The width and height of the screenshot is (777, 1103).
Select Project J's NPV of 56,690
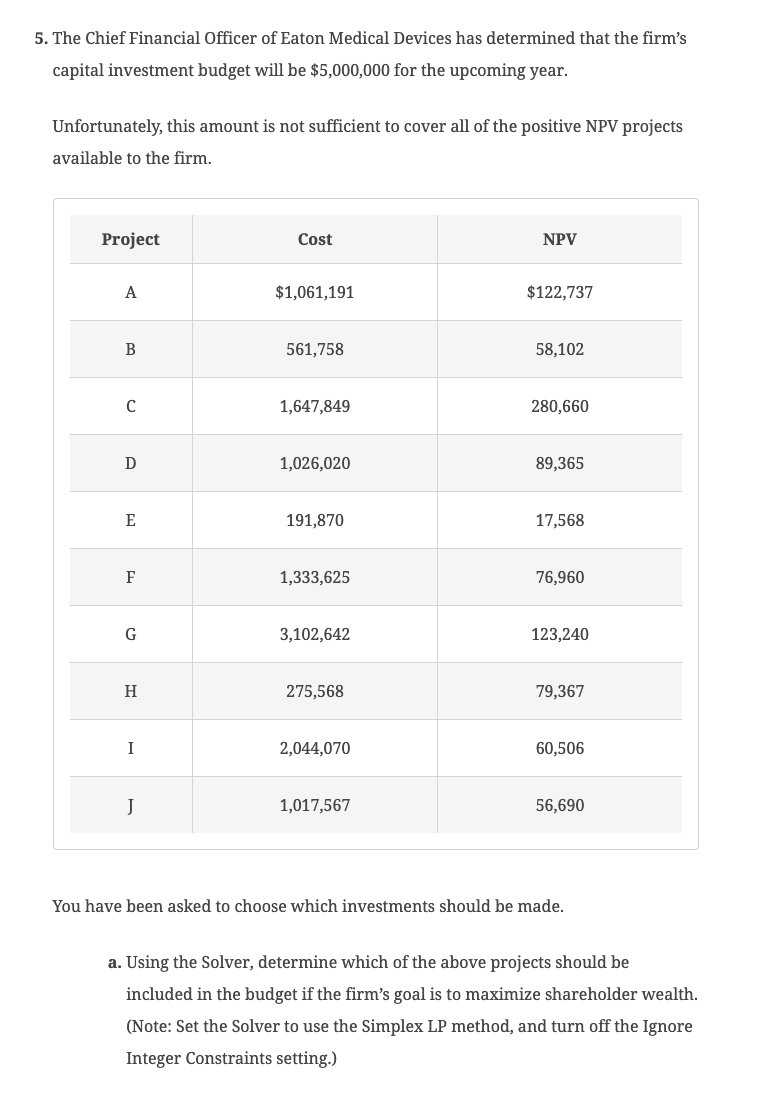click(x=559, y=805)
